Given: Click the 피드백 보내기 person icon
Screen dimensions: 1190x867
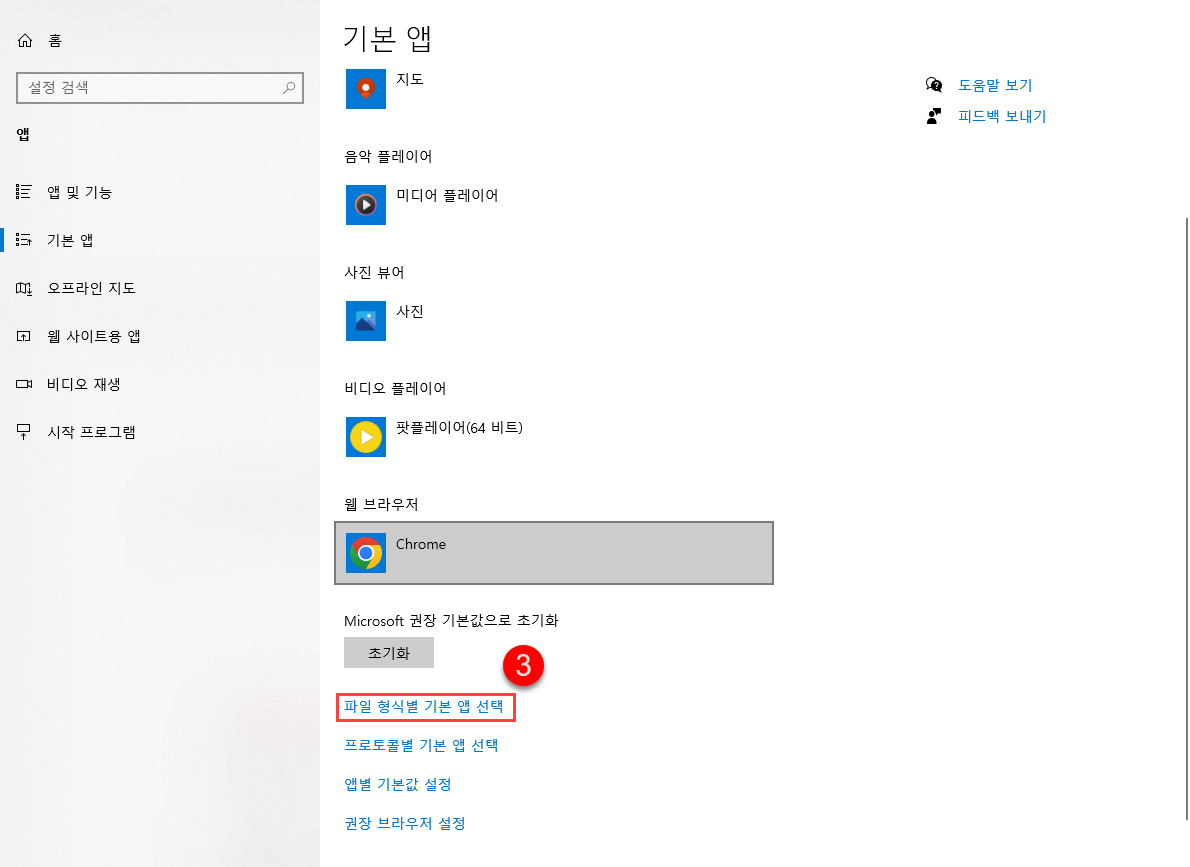Looking at the screenshot, I should (934, 116).
